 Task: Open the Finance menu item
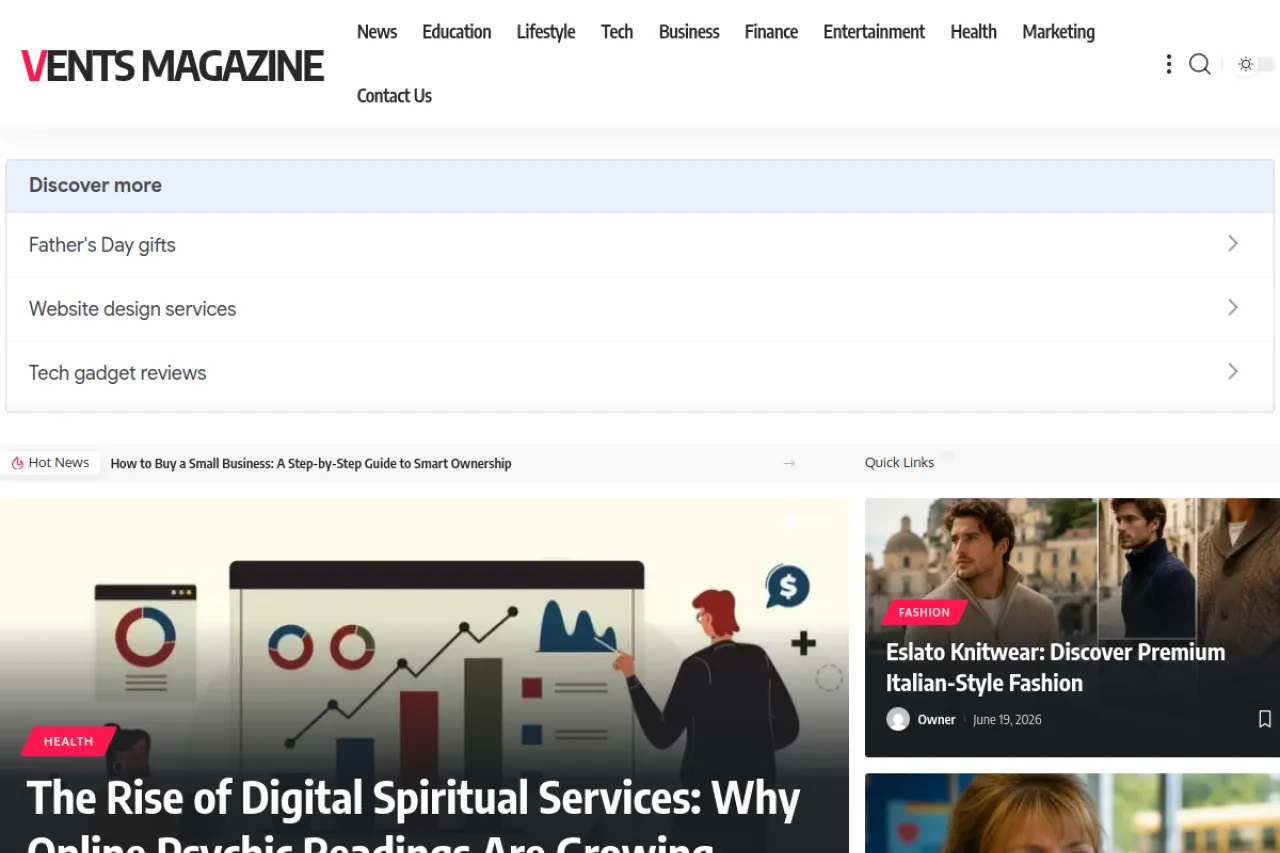click(771, 32)
